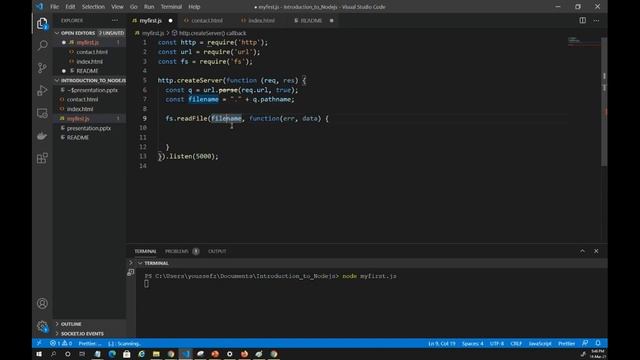Screen dimensions: 640x360
Task: Click Ln 9, Col 19 cursor position
Action: tap(442, 343)
